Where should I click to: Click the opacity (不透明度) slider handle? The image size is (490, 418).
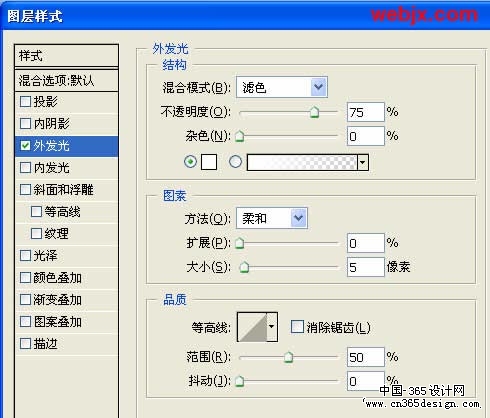coord(314,112)
